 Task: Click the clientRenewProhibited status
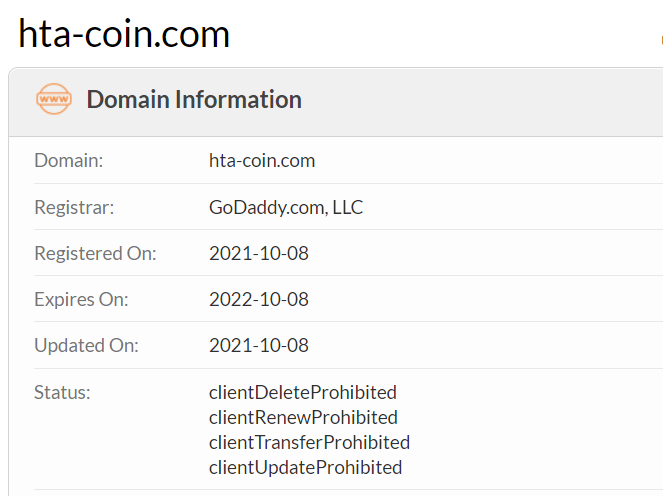[x=303, y=417]
